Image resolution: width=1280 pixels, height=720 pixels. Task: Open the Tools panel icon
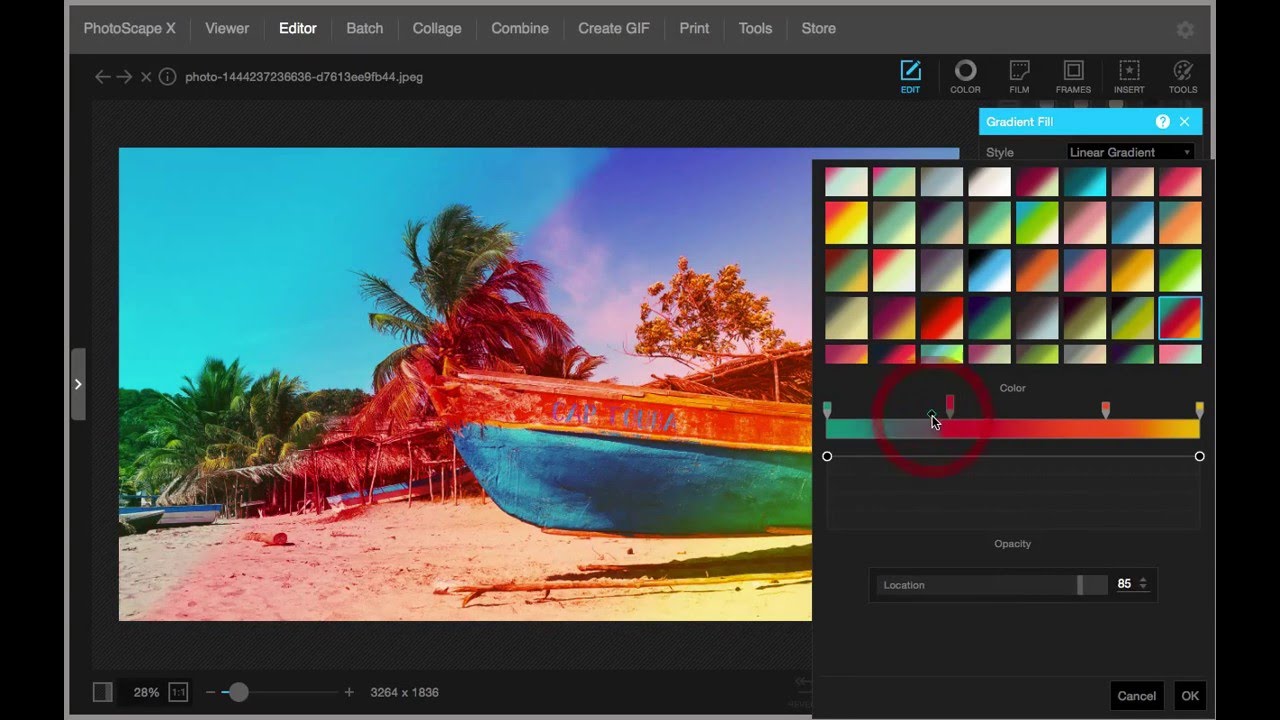[x=1183, y=76]
